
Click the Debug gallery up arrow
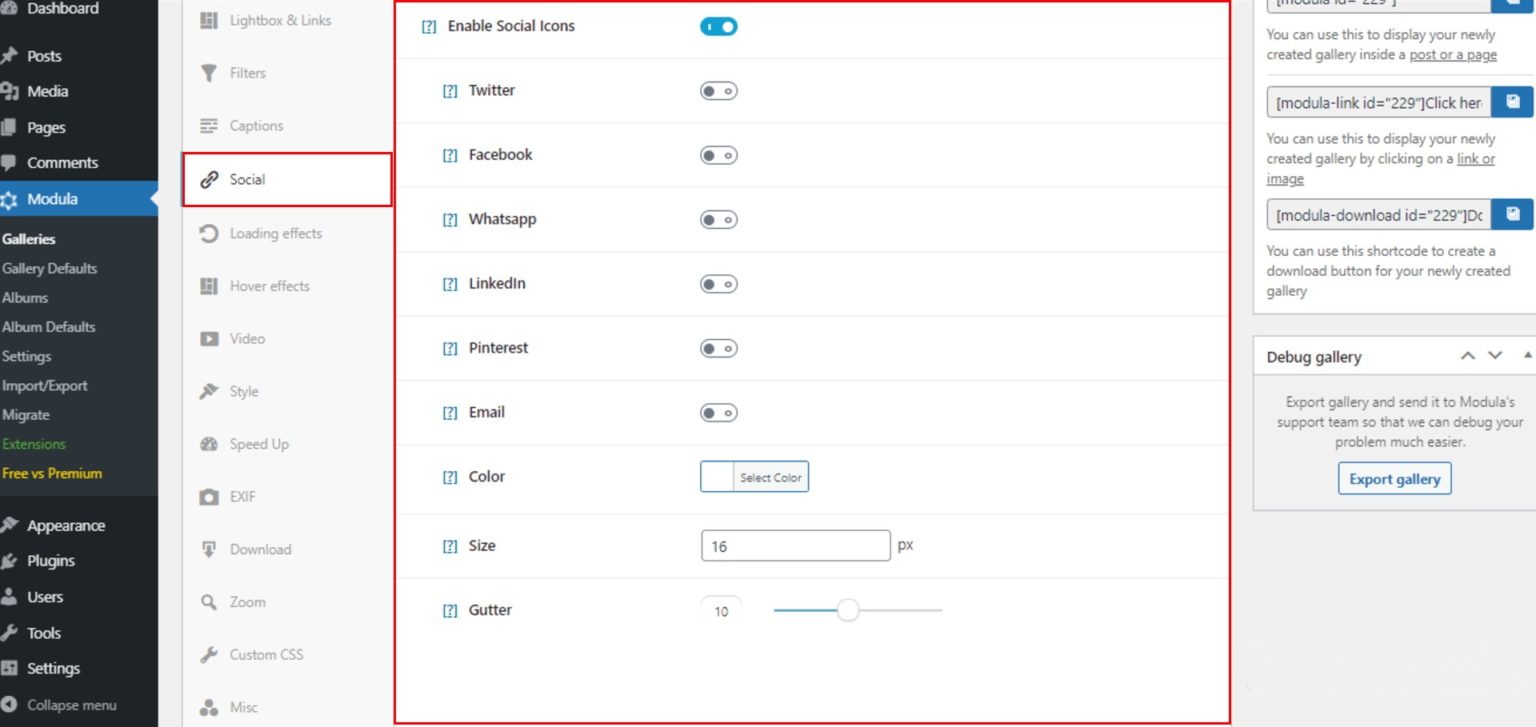pyautogui.click(x=1468, y=355)
